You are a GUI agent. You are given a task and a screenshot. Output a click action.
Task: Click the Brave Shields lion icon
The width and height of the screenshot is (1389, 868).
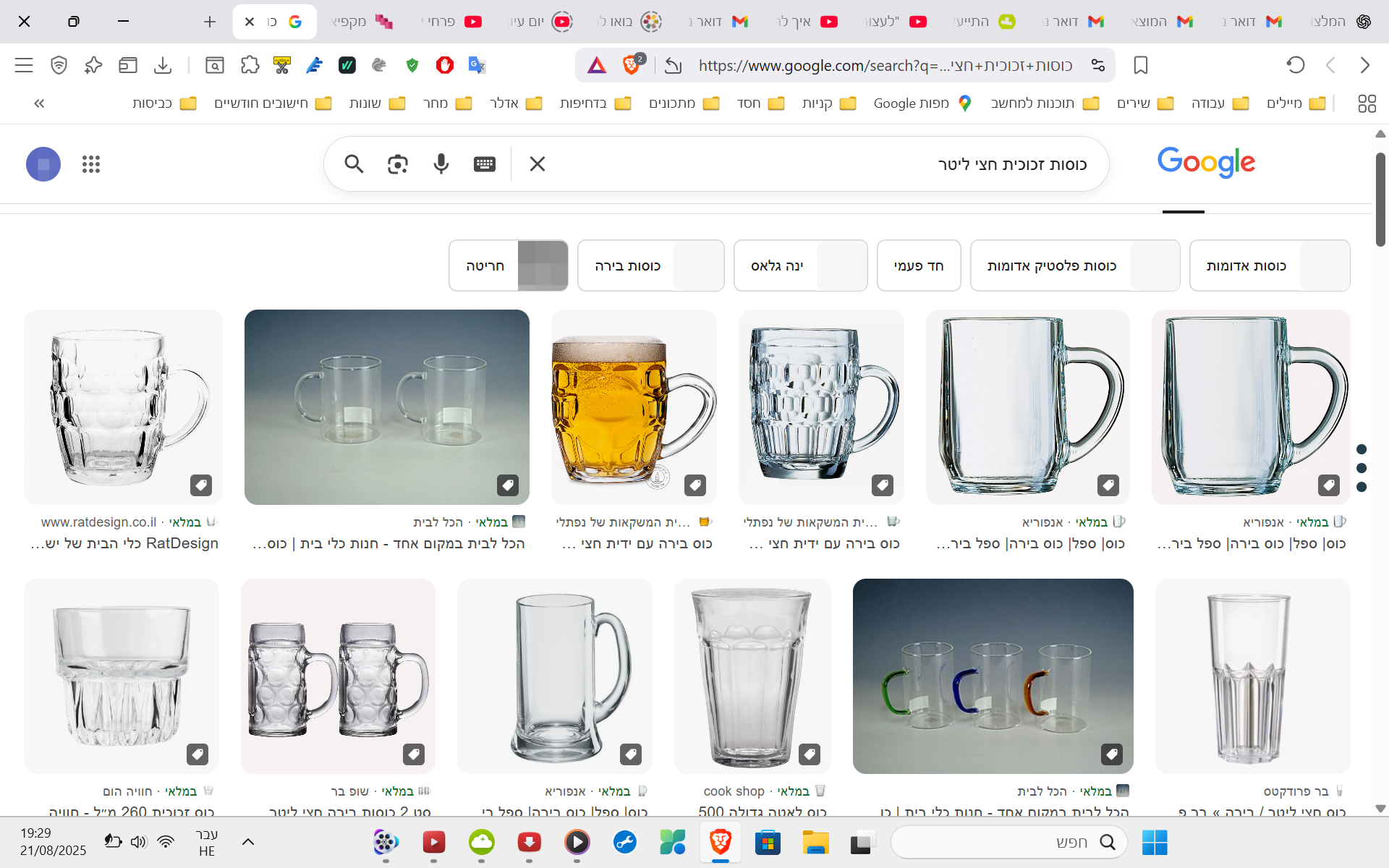(x=631, y=65)
